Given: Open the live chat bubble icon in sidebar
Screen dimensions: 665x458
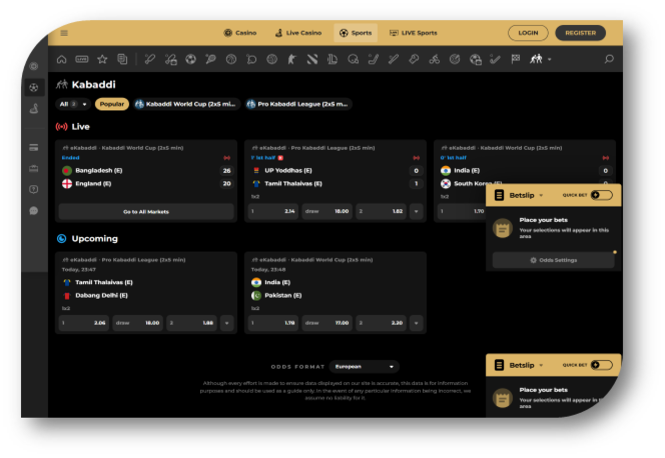Looking at the screenshot, I should [34, 211].
